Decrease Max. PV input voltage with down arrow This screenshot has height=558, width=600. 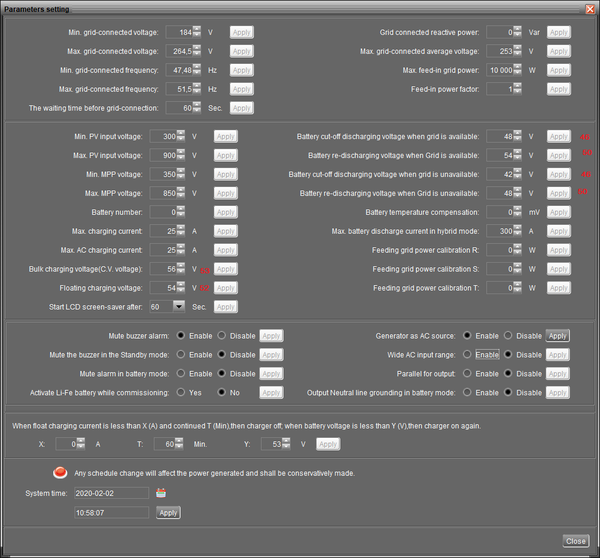click(181, 158)
